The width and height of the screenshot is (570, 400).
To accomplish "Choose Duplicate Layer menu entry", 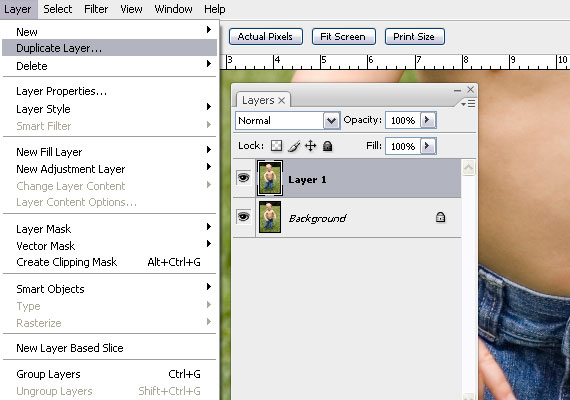I will 109,48.
